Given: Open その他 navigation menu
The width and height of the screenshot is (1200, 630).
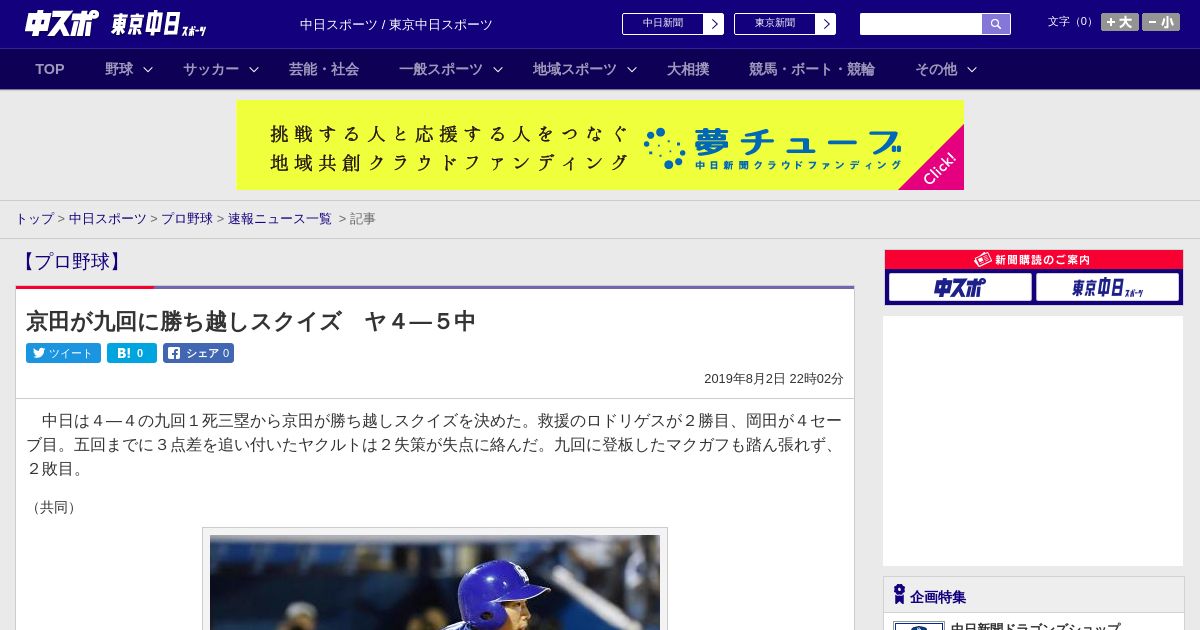Looking at the screenshot, I should [936, 69].
